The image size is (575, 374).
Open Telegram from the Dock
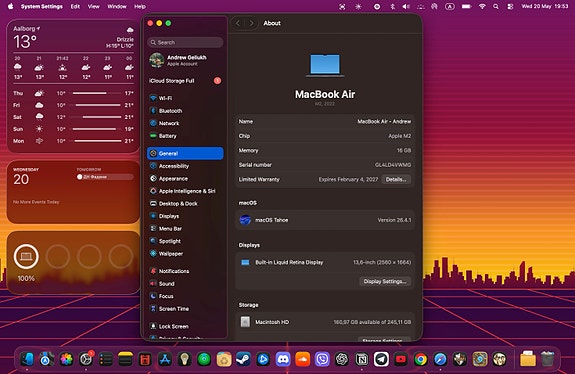coord(381,359)
